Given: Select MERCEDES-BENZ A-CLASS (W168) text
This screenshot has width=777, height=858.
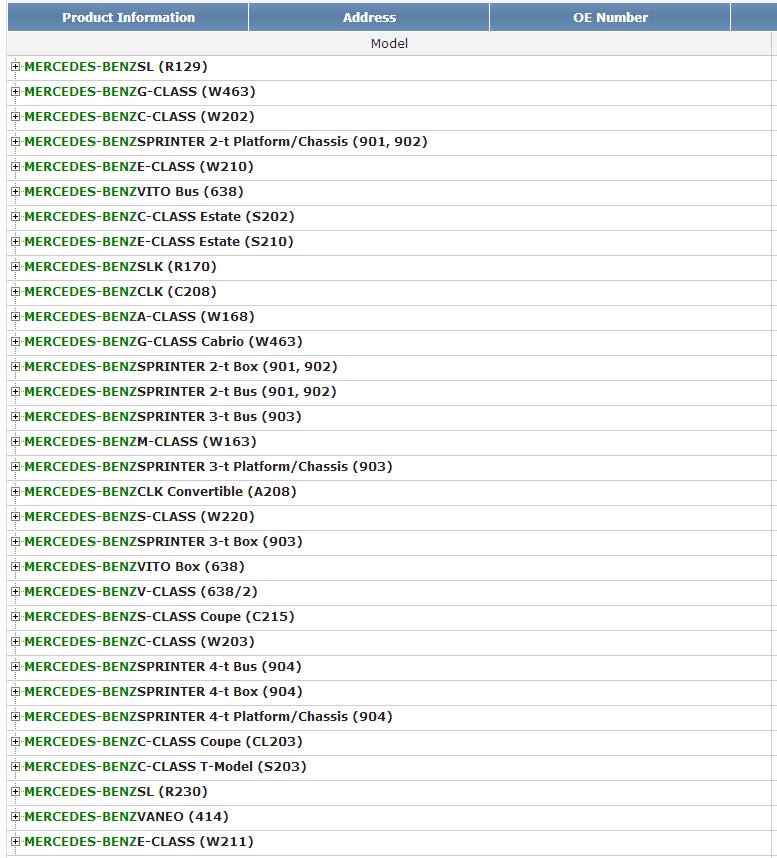Looking at the screenshot, I should tap(140, 316).
